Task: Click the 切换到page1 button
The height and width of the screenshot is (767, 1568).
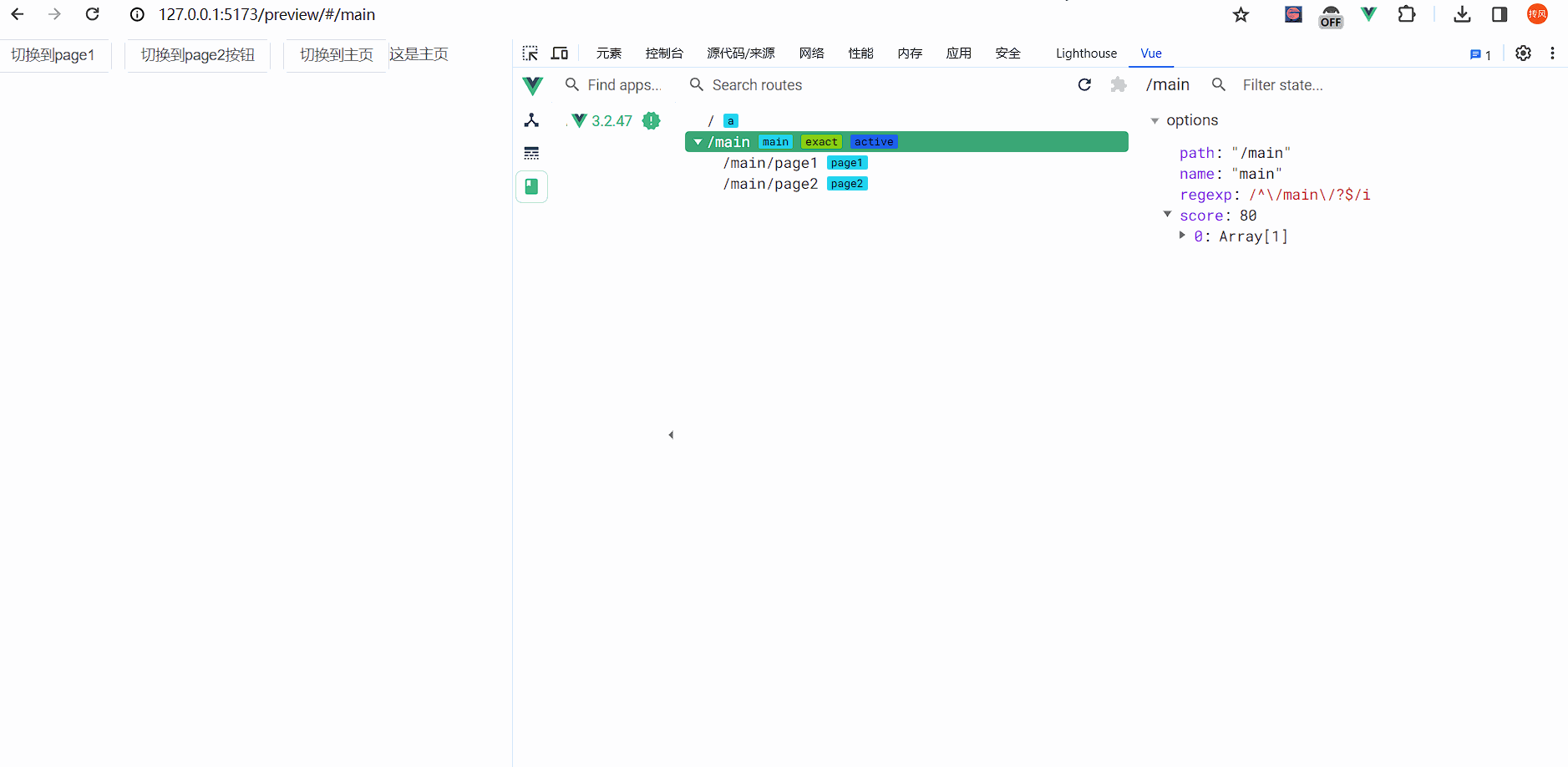Action: [54, 55]
